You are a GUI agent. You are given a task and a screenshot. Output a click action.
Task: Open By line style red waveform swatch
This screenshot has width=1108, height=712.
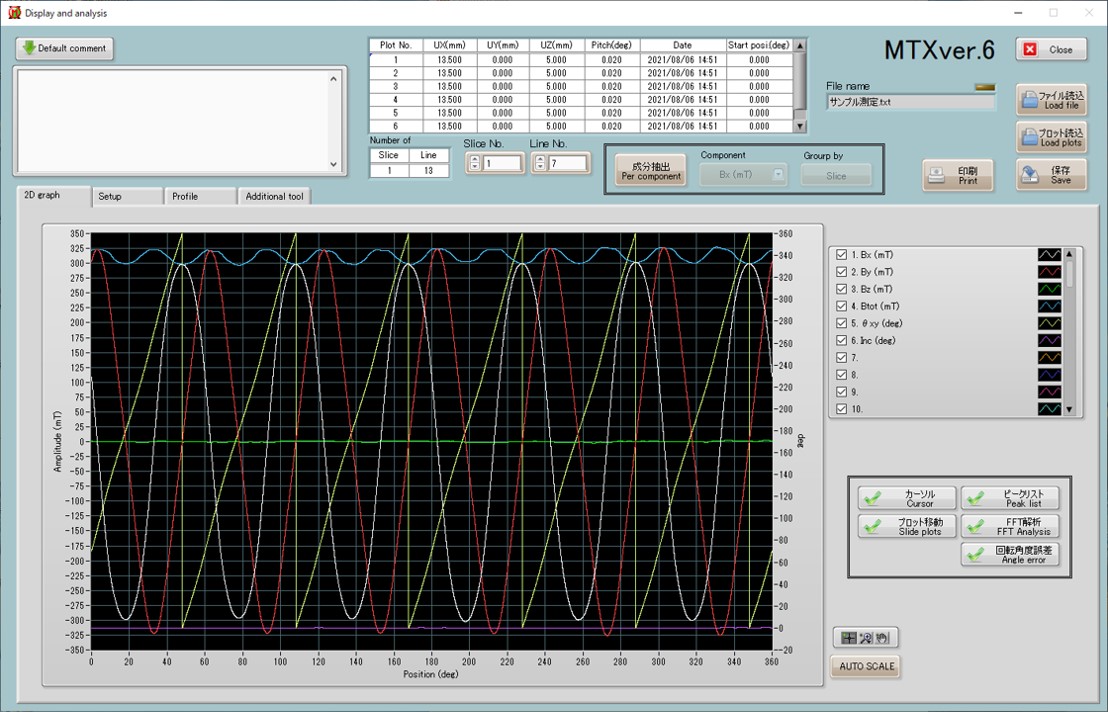tap(1049, 272)
